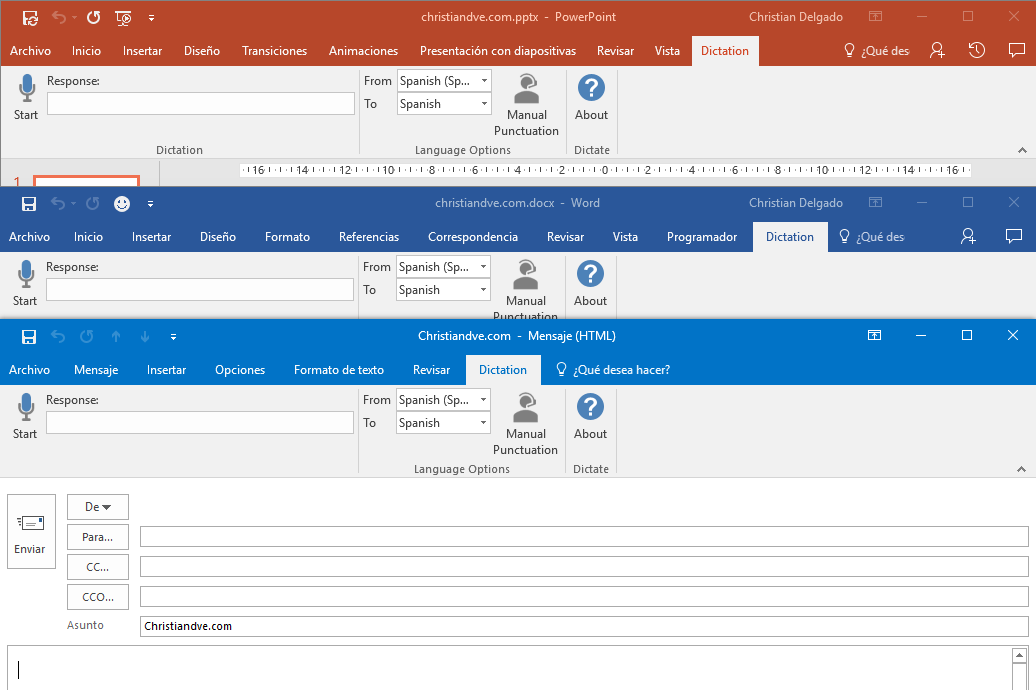Switch to Animaciones tab in PowerPoint
1036x690 pixels.
363,51
